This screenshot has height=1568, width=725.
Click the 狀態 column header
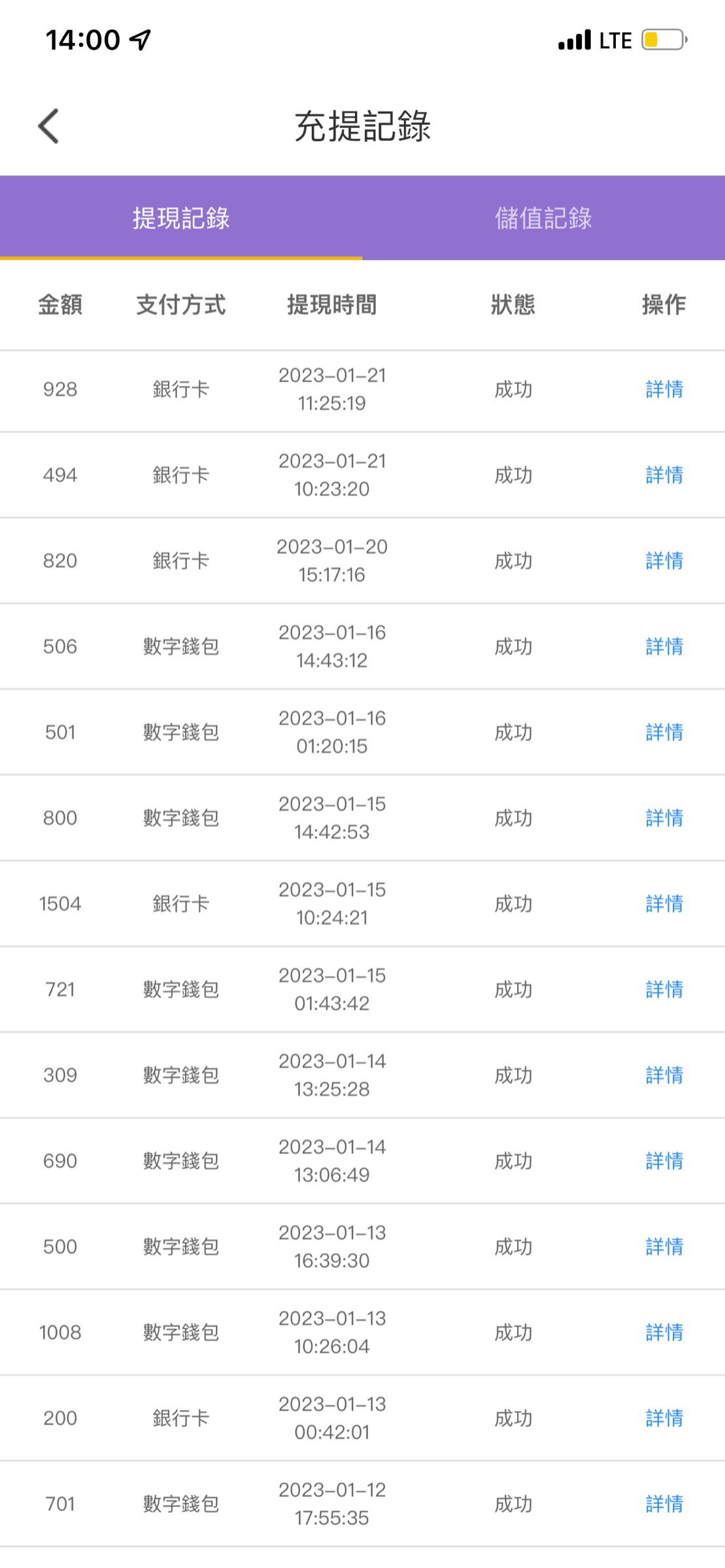[x=513, y=305]
